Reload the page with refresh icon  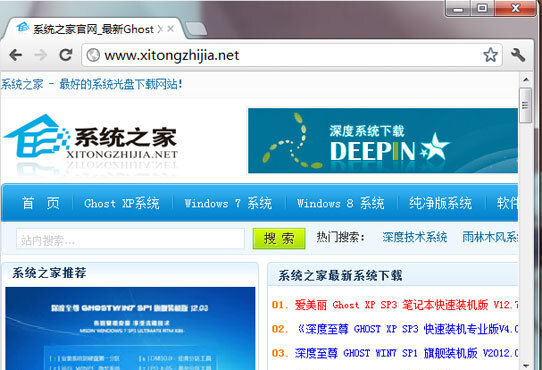click(65, 55)
